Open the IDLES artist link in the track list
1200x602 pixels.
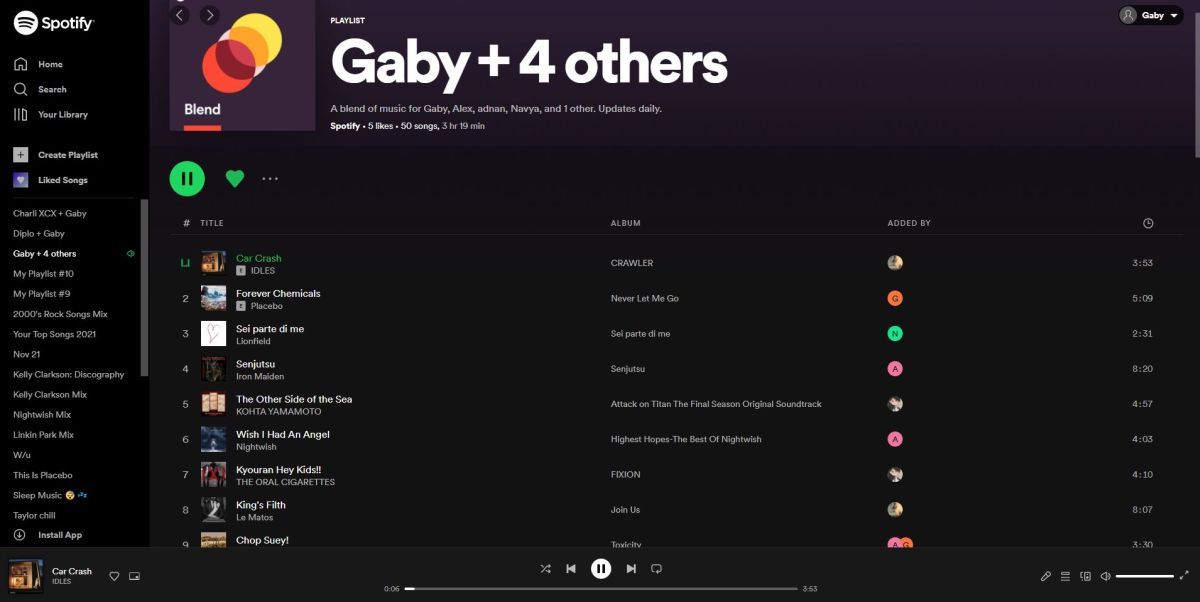click(x=263, y=271)
